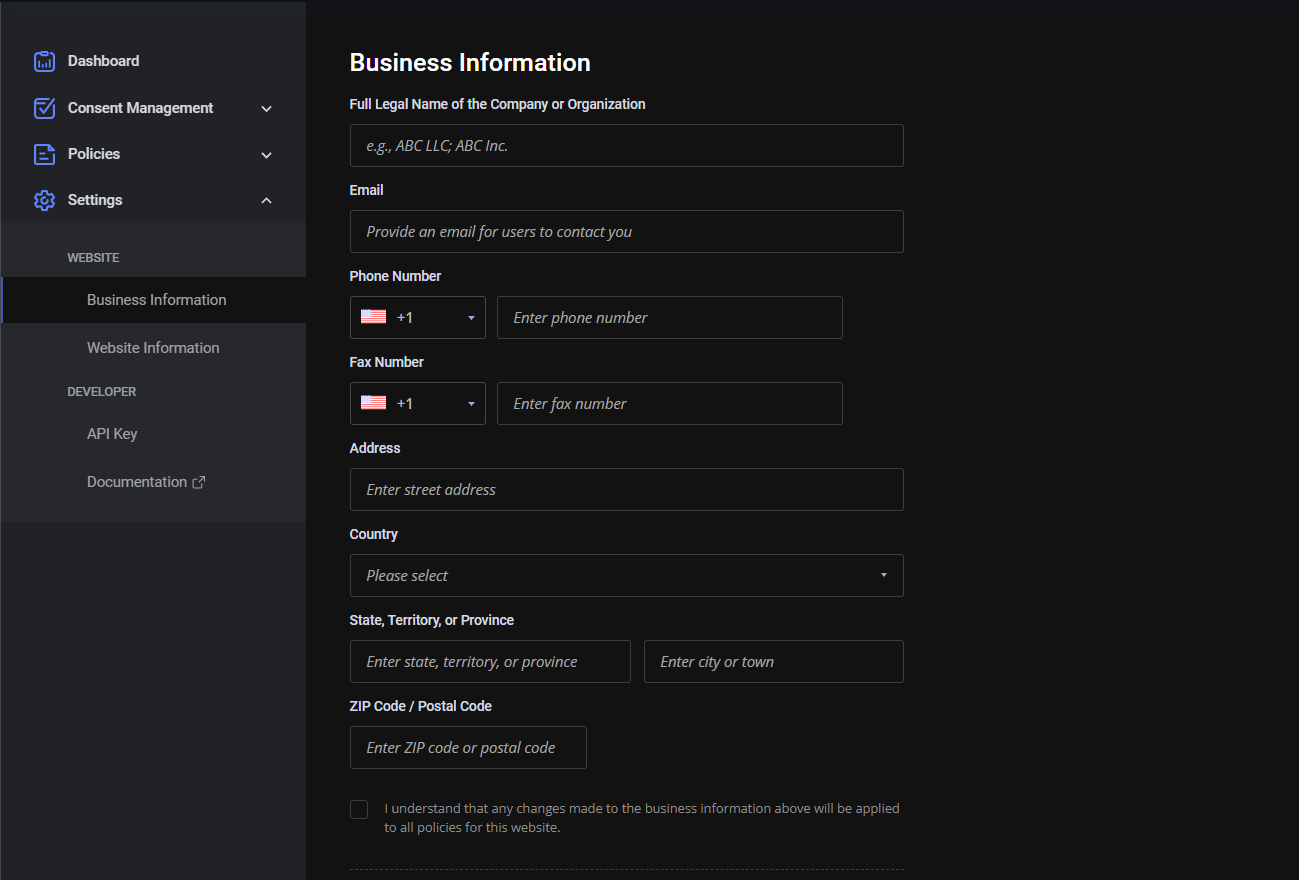The width and height of the screenshot is (1299, 880).
Task: Open the Documentation link
Action: 137,482
